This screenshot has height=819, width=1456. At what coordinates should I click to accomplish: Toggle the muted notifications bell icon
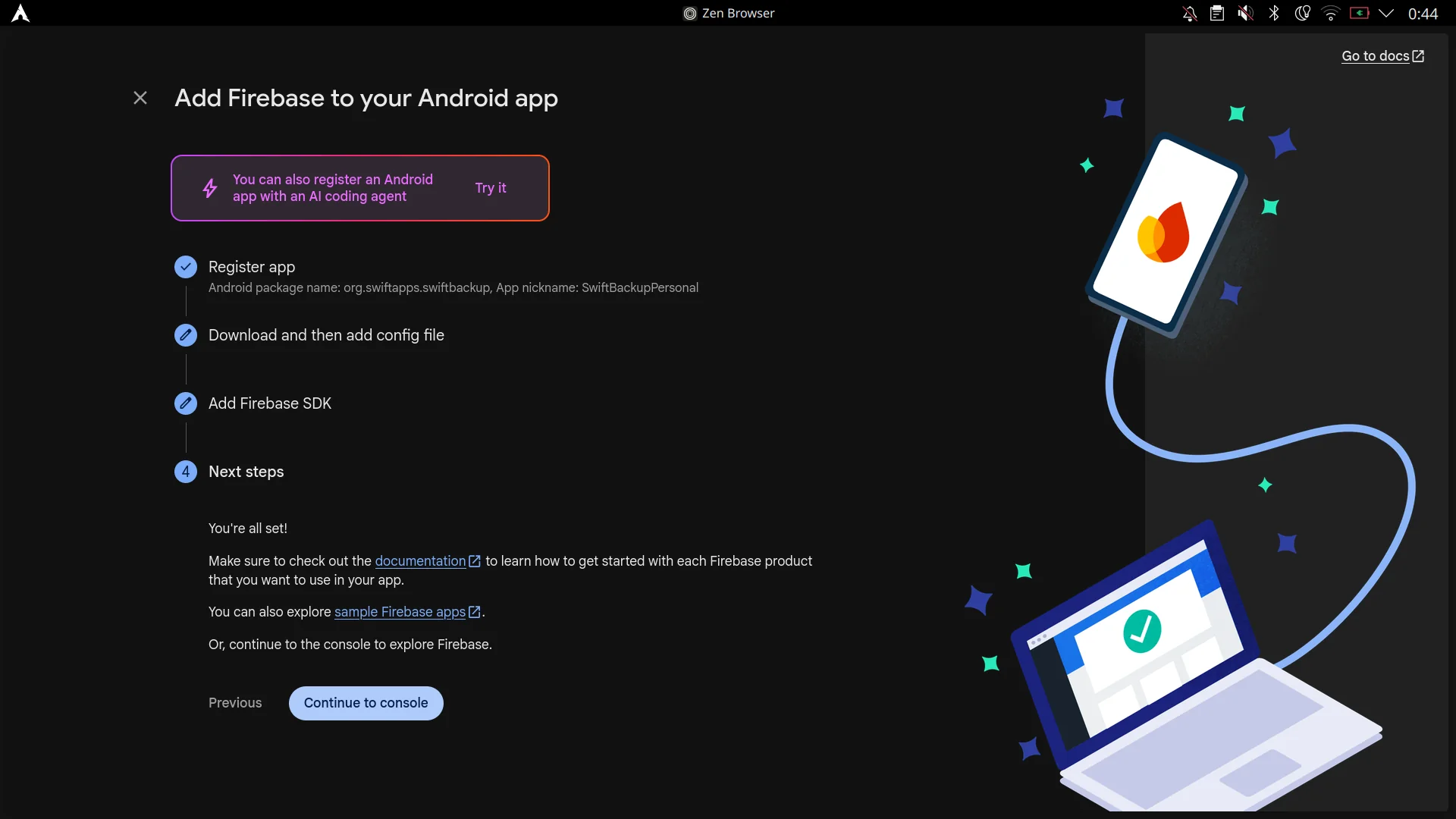pyautogui.click(x=1189, y=13)
